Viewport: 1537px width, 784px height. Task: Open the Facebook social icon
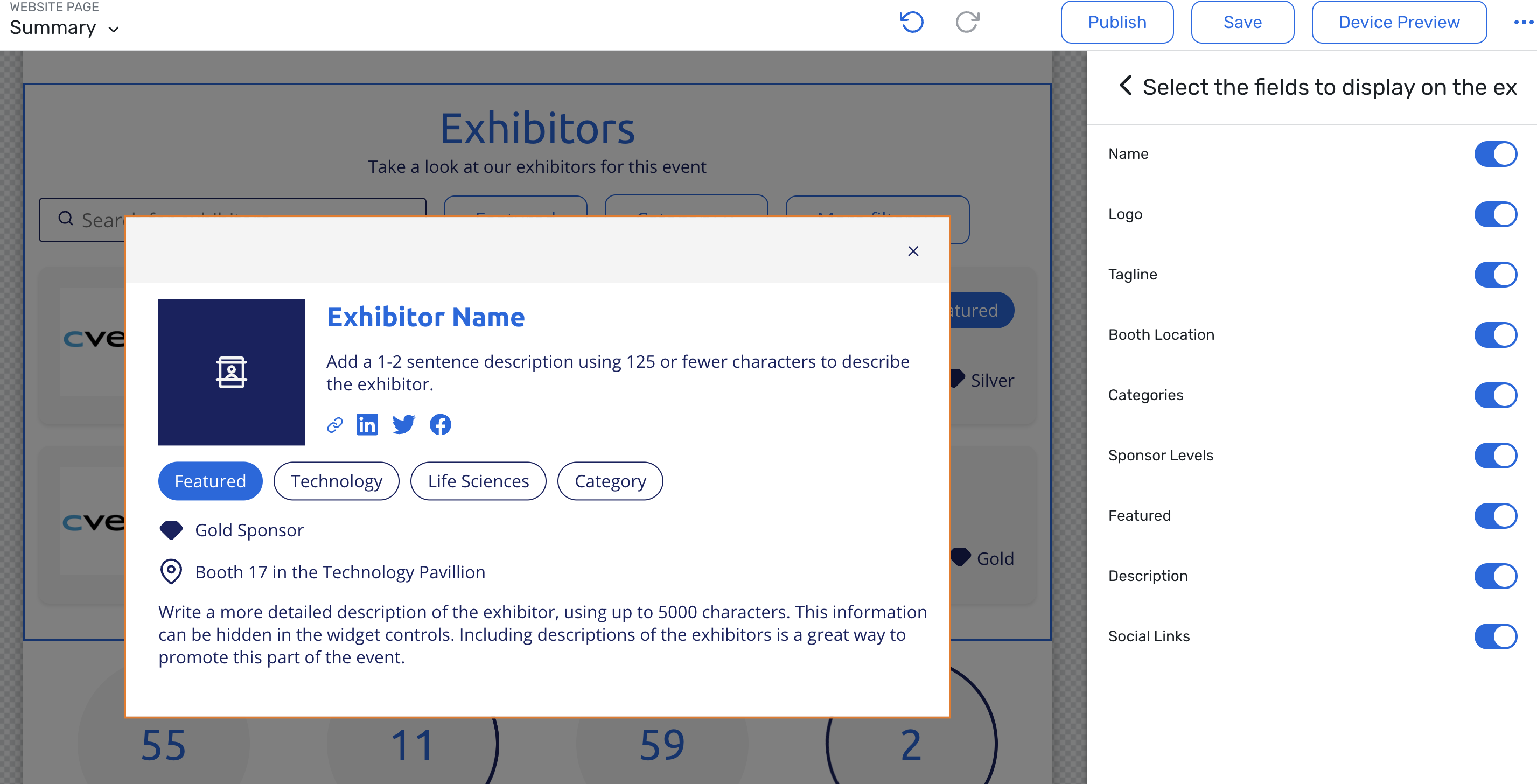(x=441, y=425)
